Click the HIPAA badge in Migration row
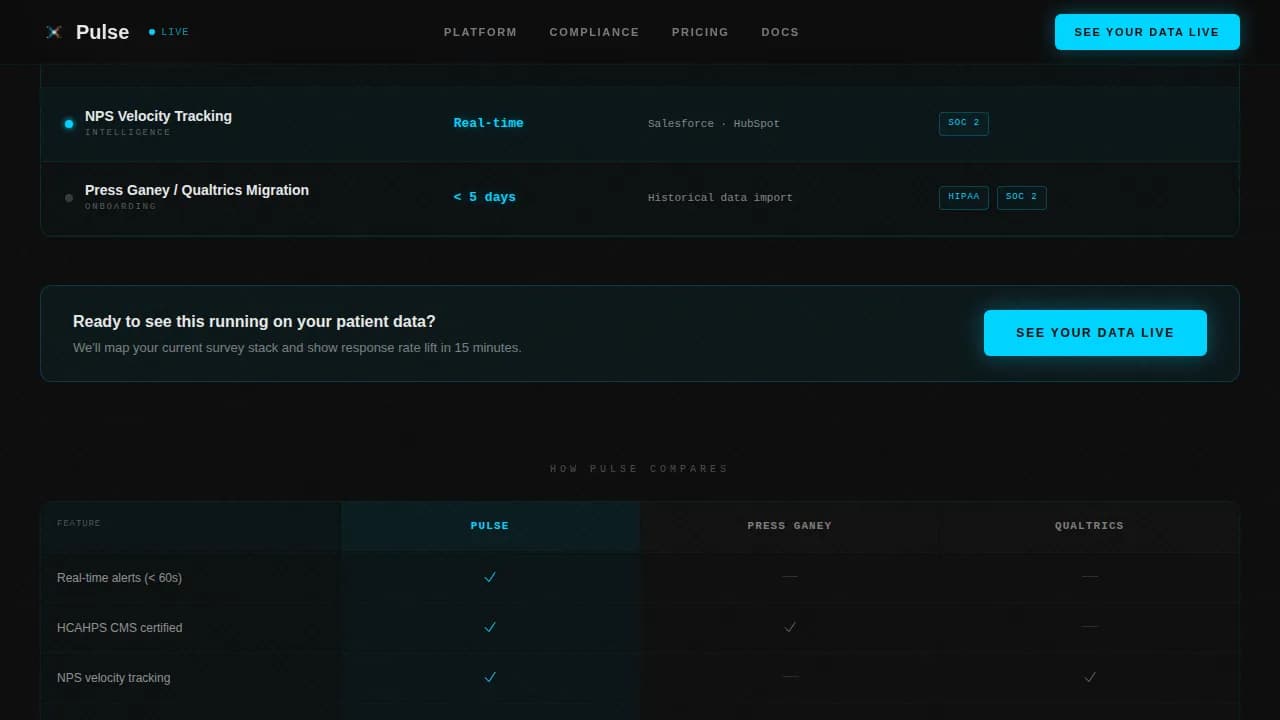Screen dimensions: 1280x720 (964, 197)
